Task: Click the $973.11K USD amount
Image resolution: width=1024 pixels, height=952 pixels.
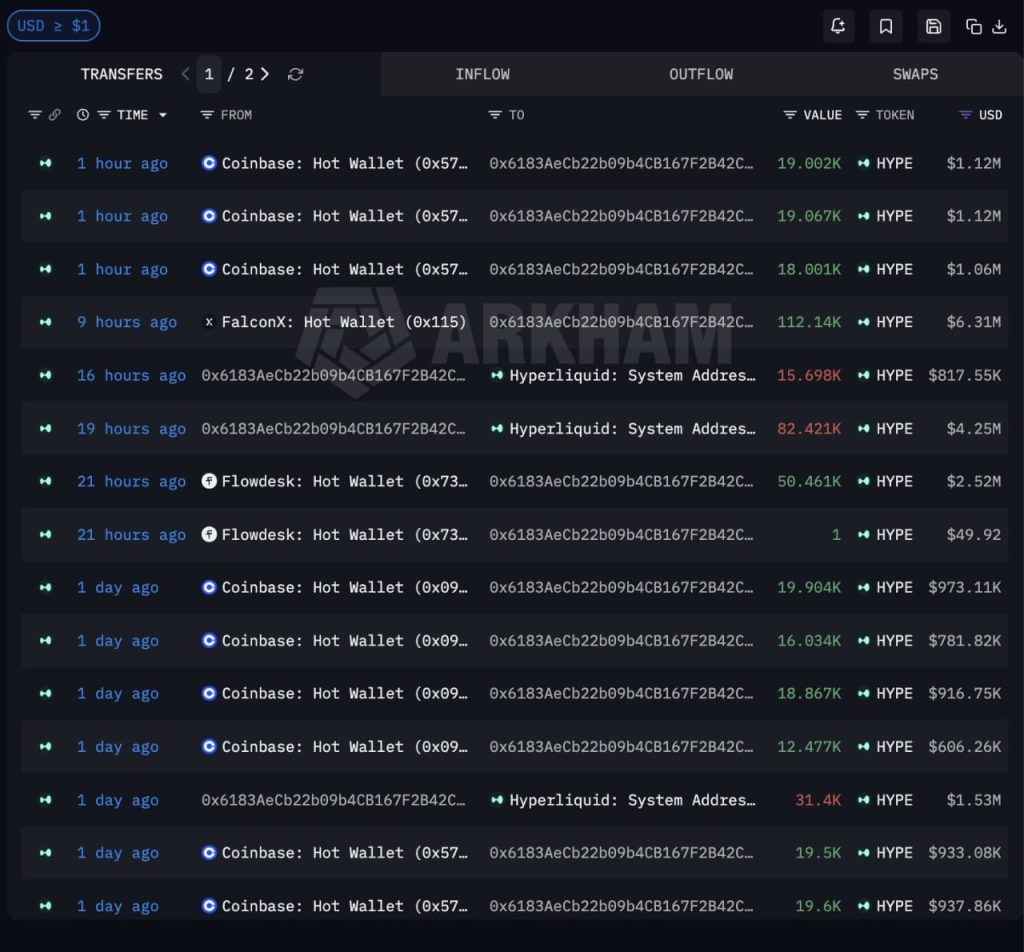Action: coord(965,588)
